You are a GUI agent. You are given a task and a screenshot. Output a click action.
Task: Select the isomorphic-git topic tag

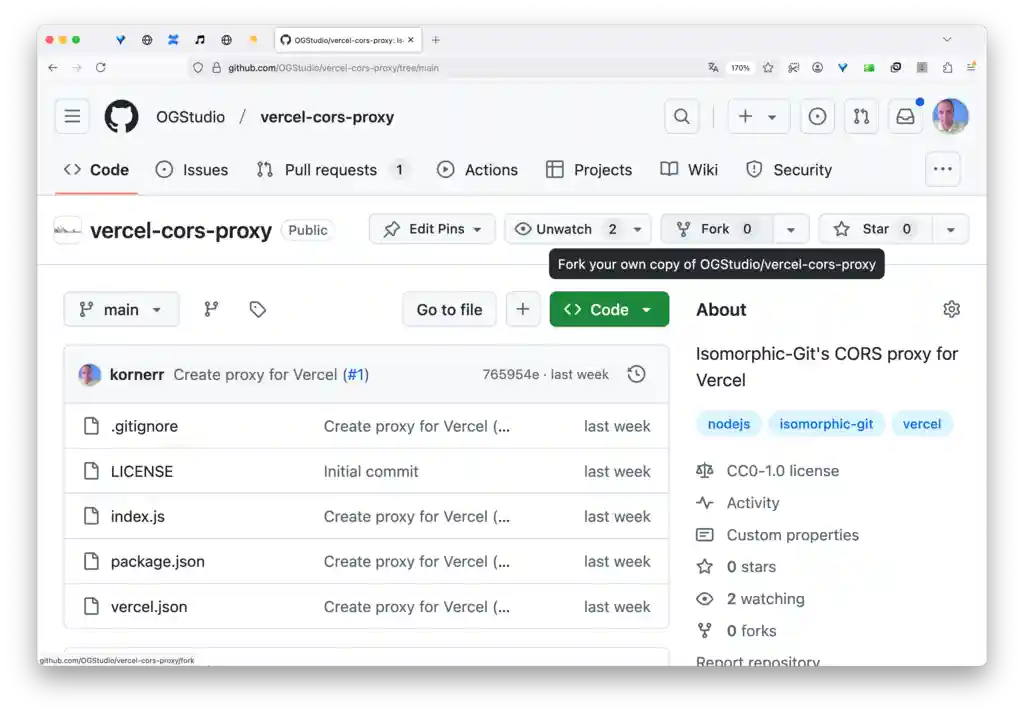click(x=826, y=424)
